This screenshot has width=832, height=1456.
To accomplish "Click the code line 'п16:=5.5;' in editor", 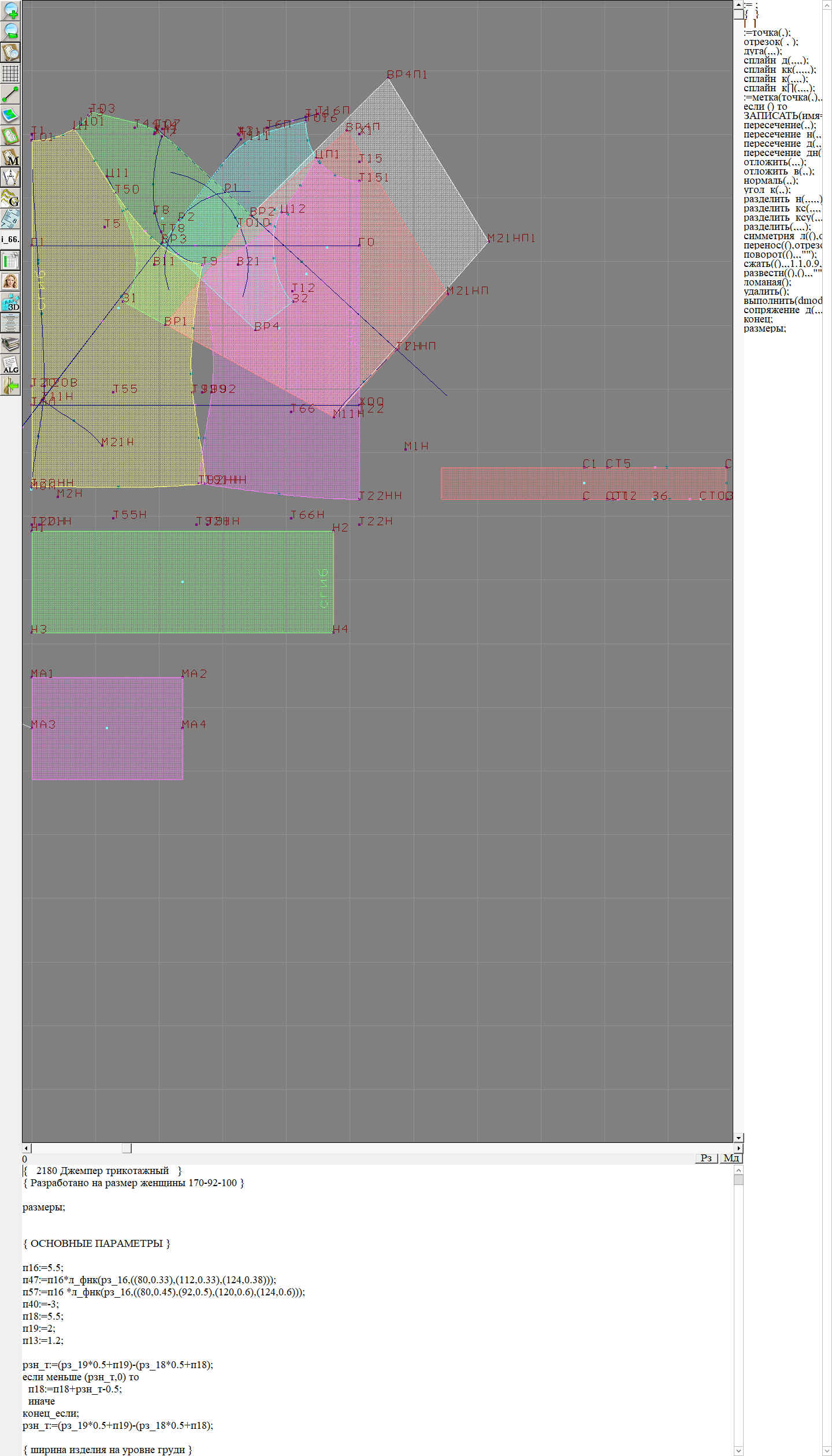I will tap(43, 1268).
